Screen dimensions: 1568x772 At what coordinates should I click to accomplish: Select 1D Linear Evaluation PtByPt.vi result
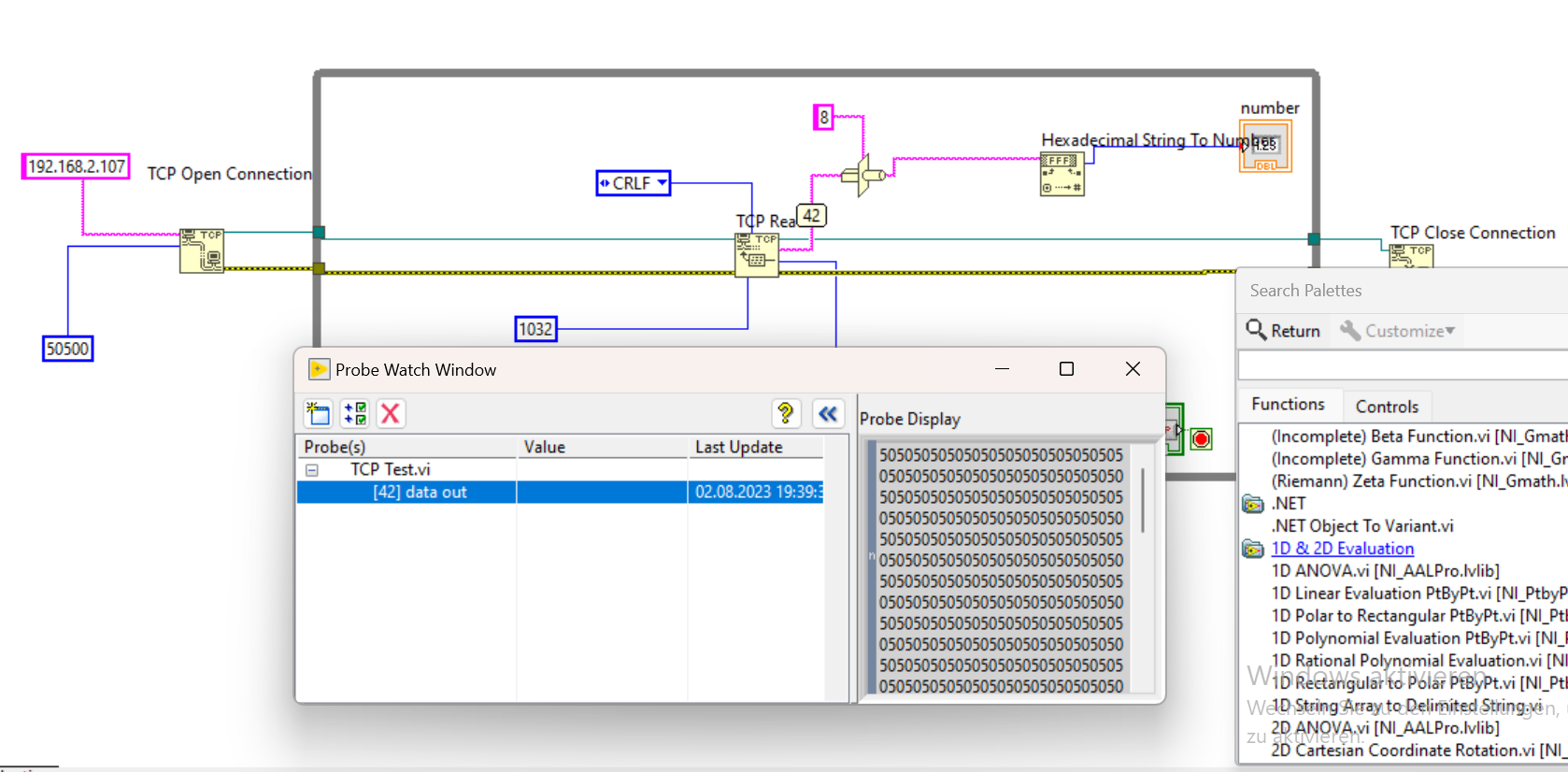click(1418, 593)
